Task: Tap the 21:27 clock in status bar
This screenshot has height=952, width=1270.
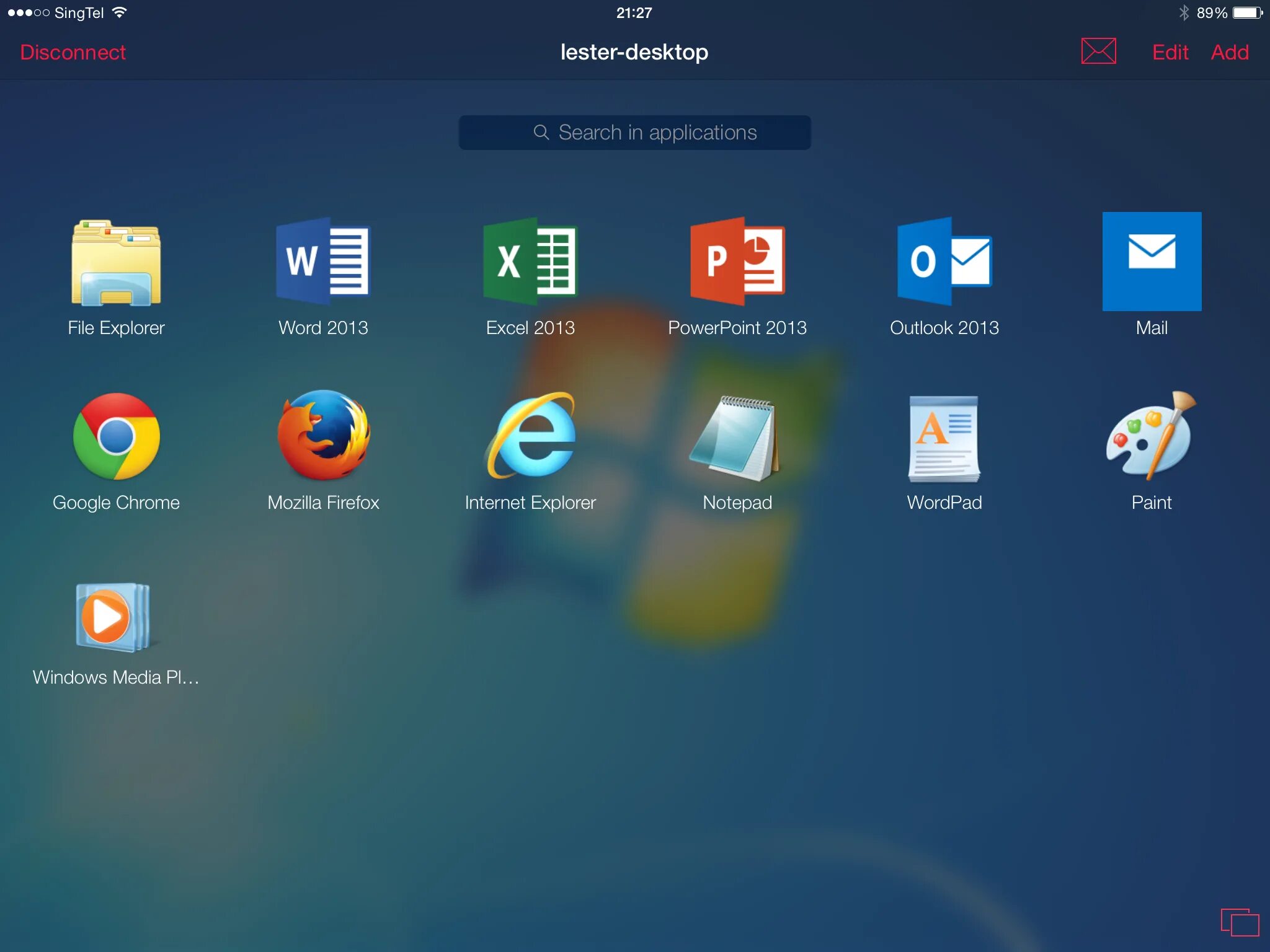Action: [634, 12]
